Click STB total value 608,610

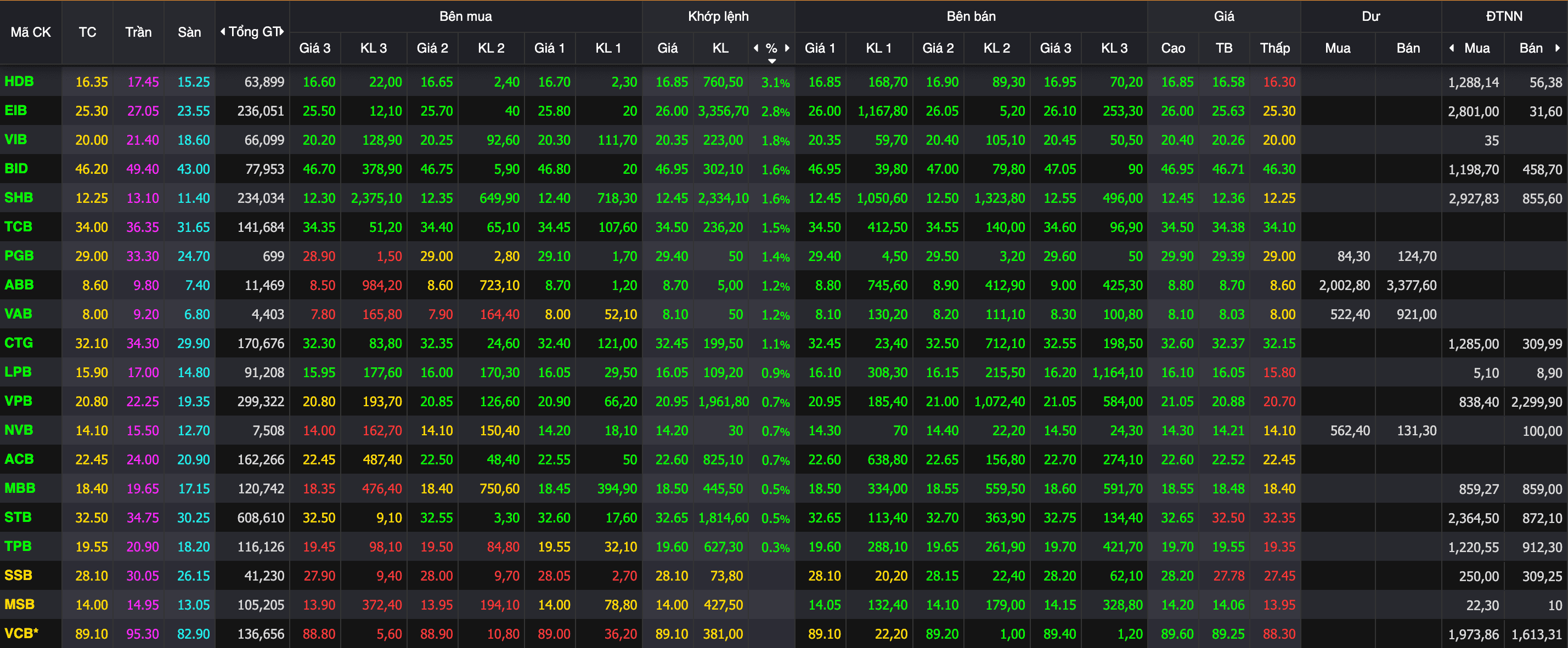(x=261, y=518)
